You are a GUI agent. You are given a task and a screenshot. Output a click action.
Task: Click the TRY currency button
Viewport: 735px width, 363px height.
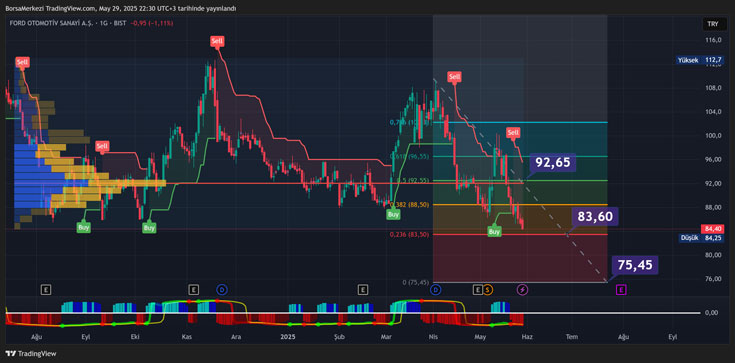click(712, 24)
